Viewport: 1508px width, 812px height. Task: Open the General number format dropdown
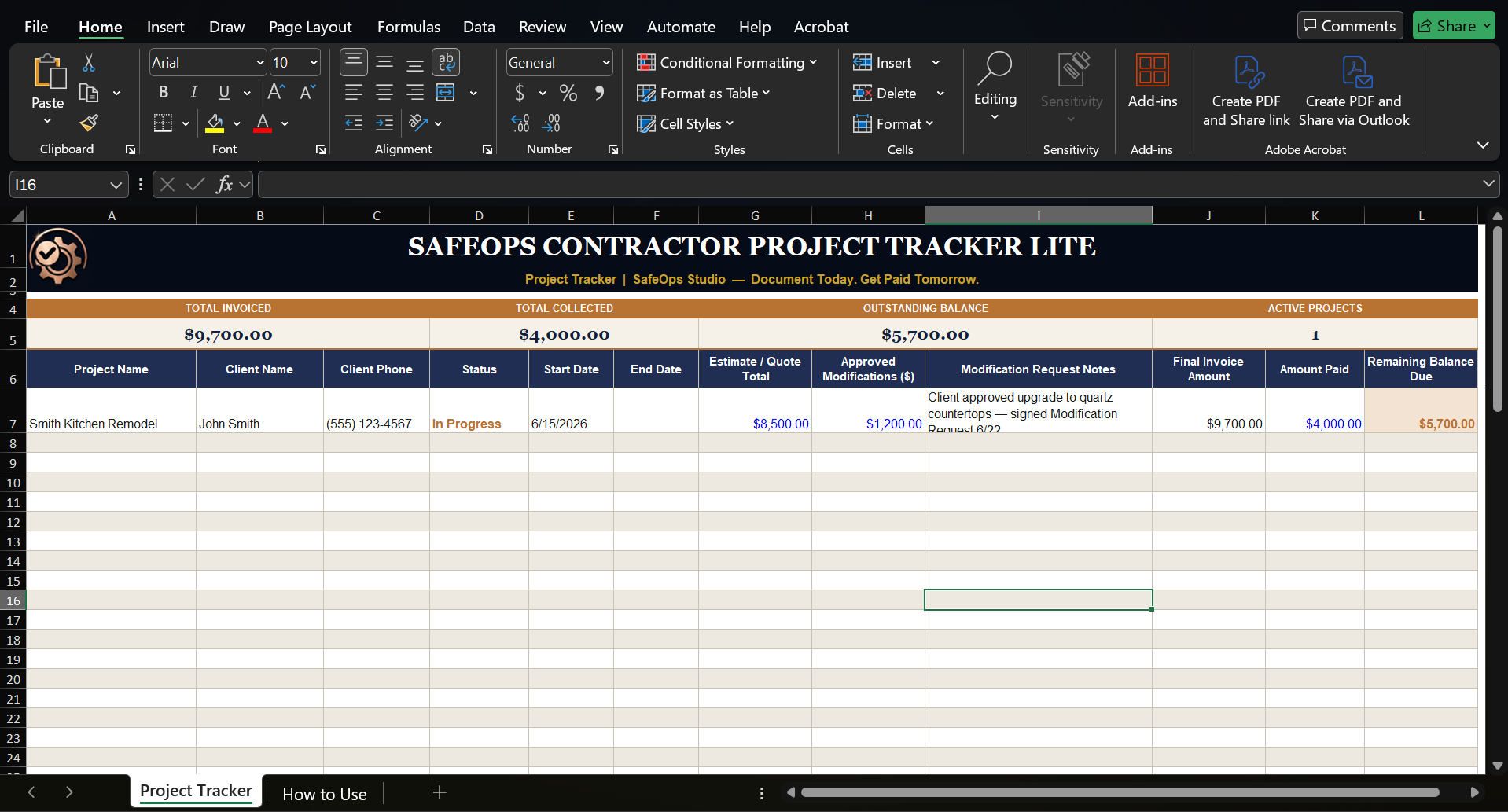(605, 63)
